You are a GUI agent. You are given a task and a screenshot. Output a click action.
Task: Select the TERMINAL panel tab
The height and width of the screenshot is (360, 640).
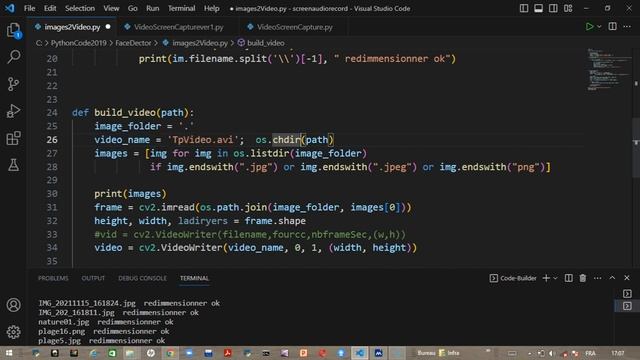pos(194,278)
